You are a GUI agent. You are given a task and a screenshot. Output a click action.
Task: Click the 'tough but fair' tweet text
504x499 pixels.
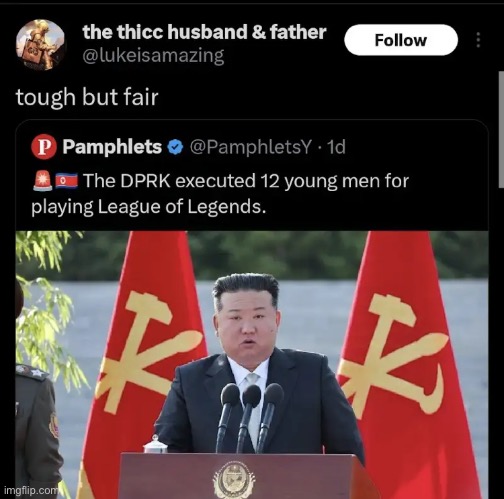coord(87,97)
